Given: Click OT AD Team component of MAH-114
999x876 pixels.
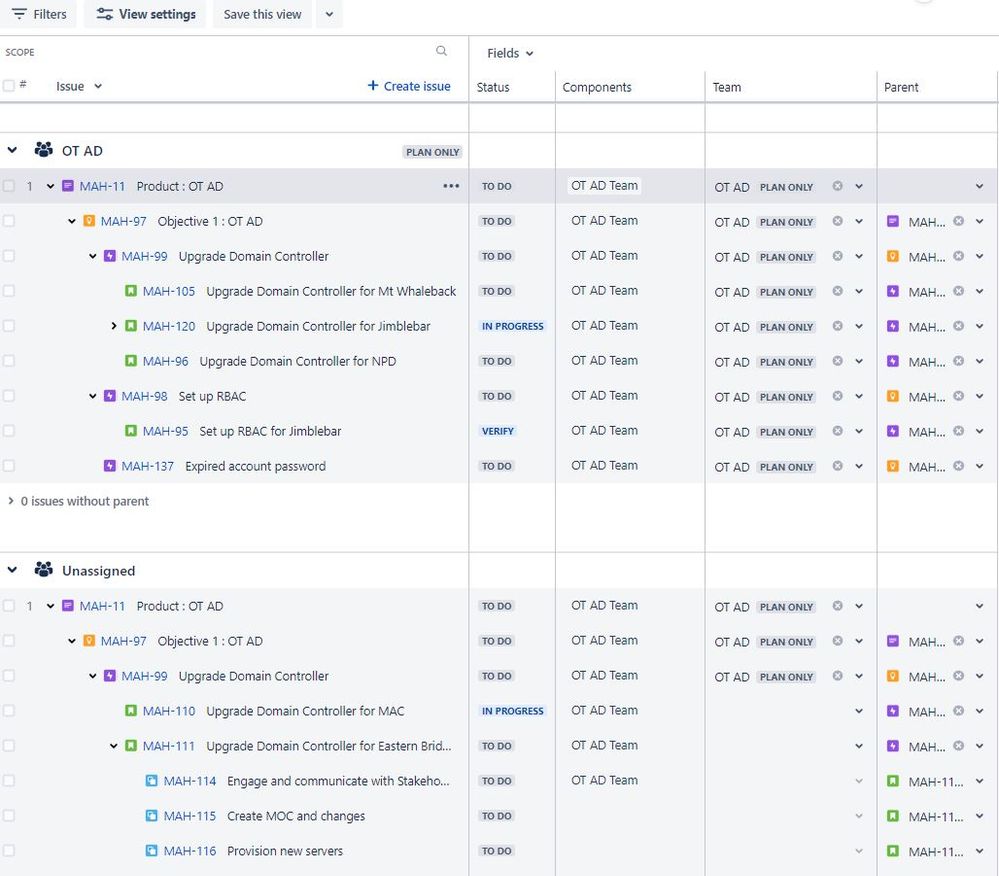Looking at the screenshot, I should coord(604,780).
